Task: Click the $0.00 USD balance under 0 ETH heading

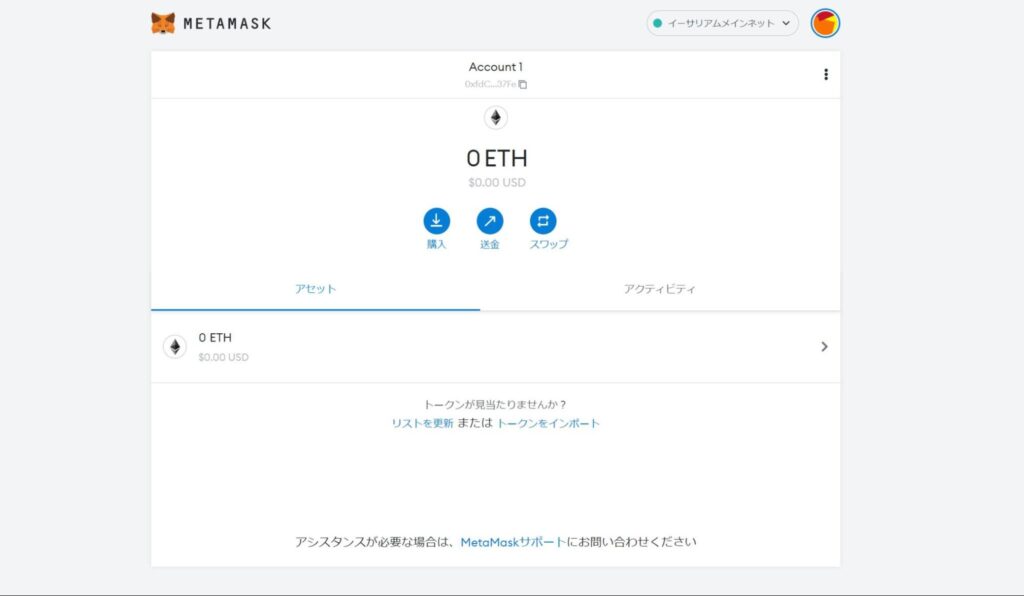Action: point(496,183)
